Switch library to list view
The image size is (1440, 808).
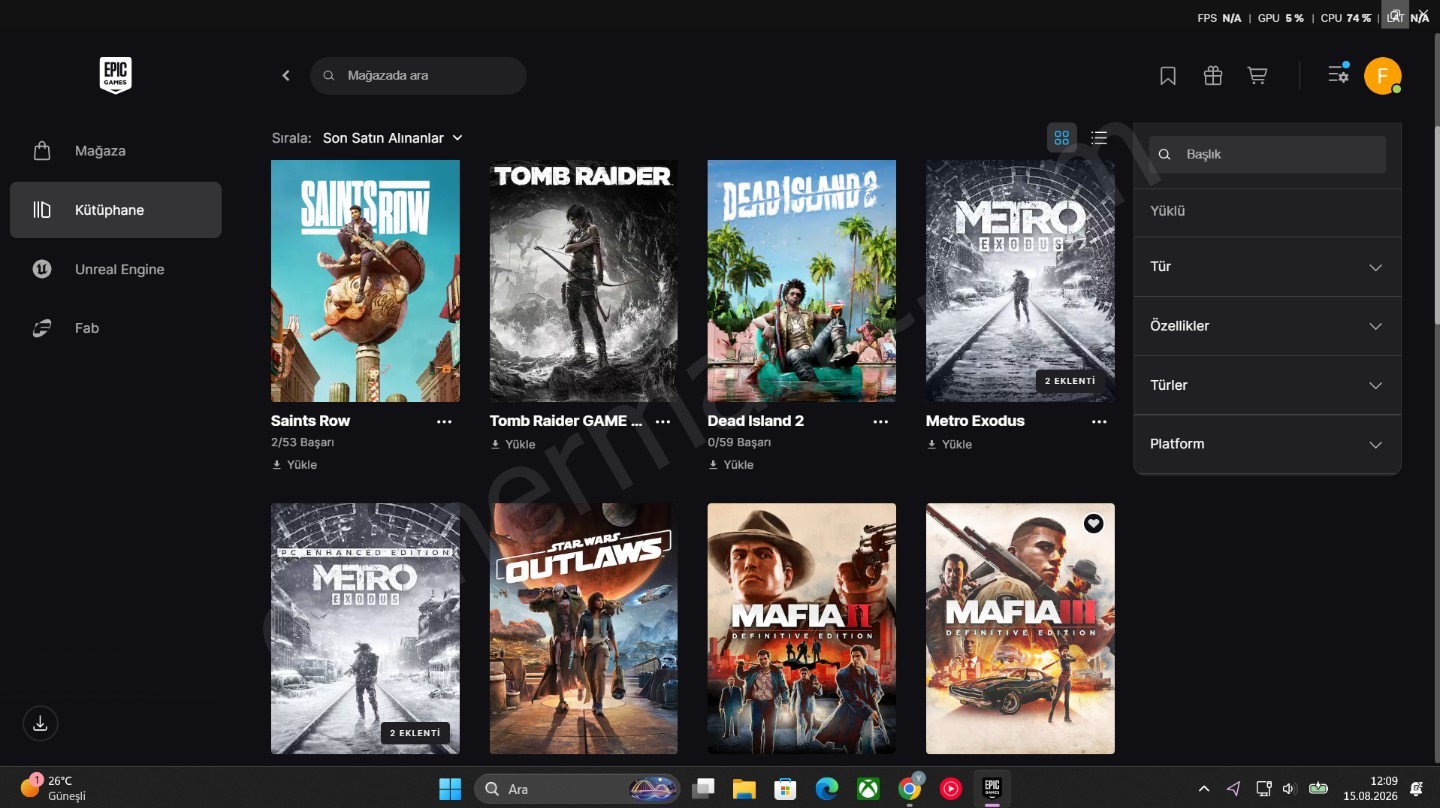click(x=1099, y=138)
